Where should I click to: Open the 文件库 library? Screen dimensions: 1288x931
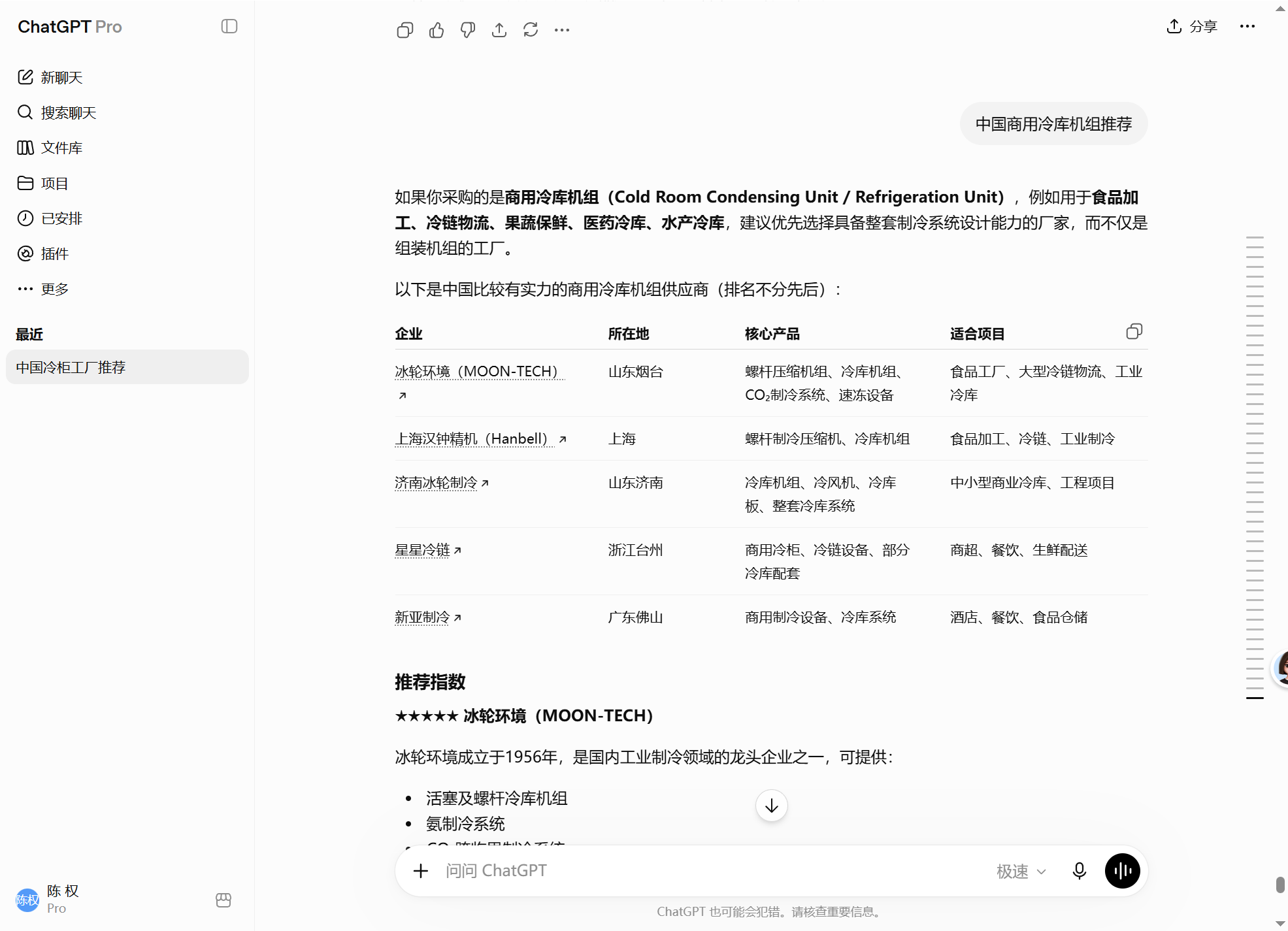tap(127, 148)
